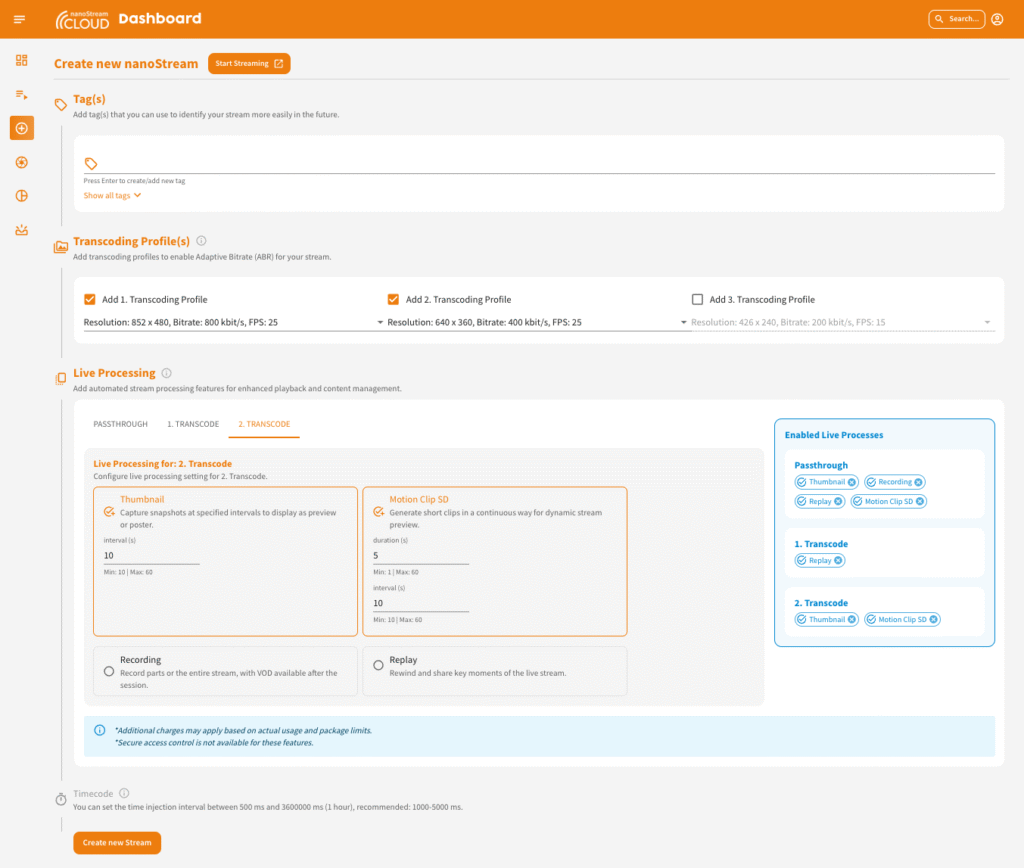Viewport: 1024px width, 868px height.
Task: Open the stream playlist icon in sidebar
Action: (21, 94)
